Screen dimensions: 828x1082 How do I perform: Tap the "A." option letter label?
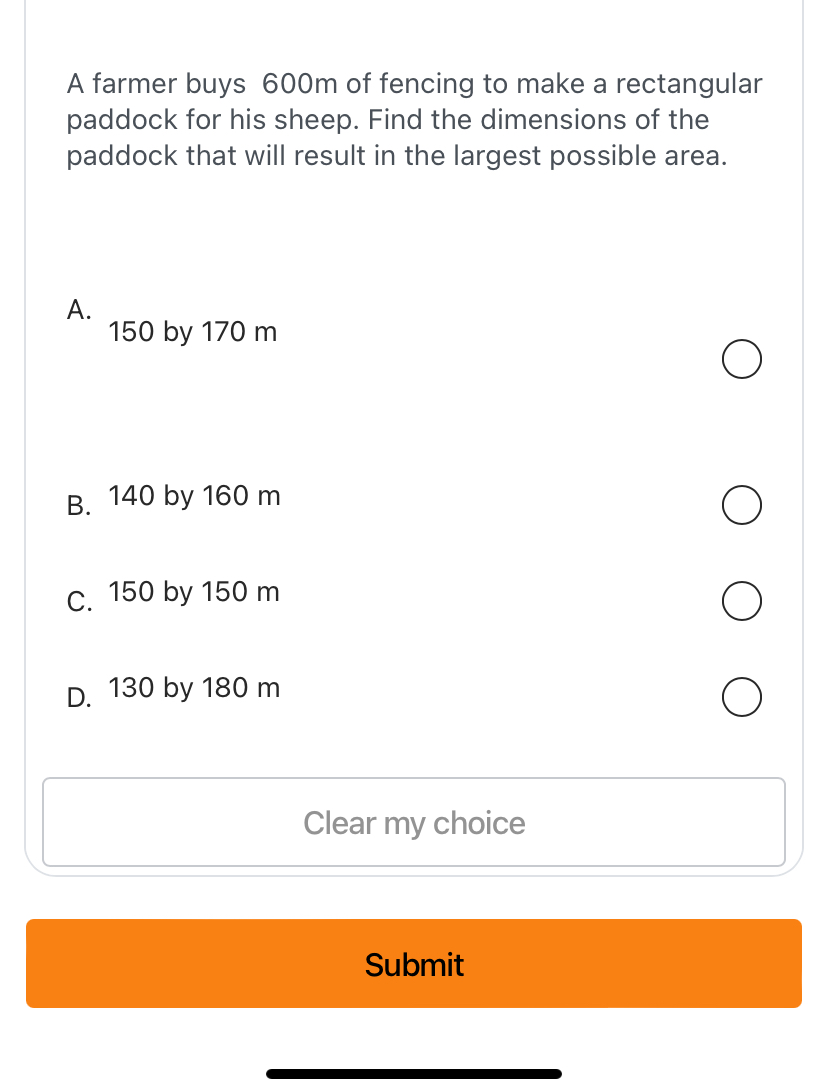click(x=79, y=310)
